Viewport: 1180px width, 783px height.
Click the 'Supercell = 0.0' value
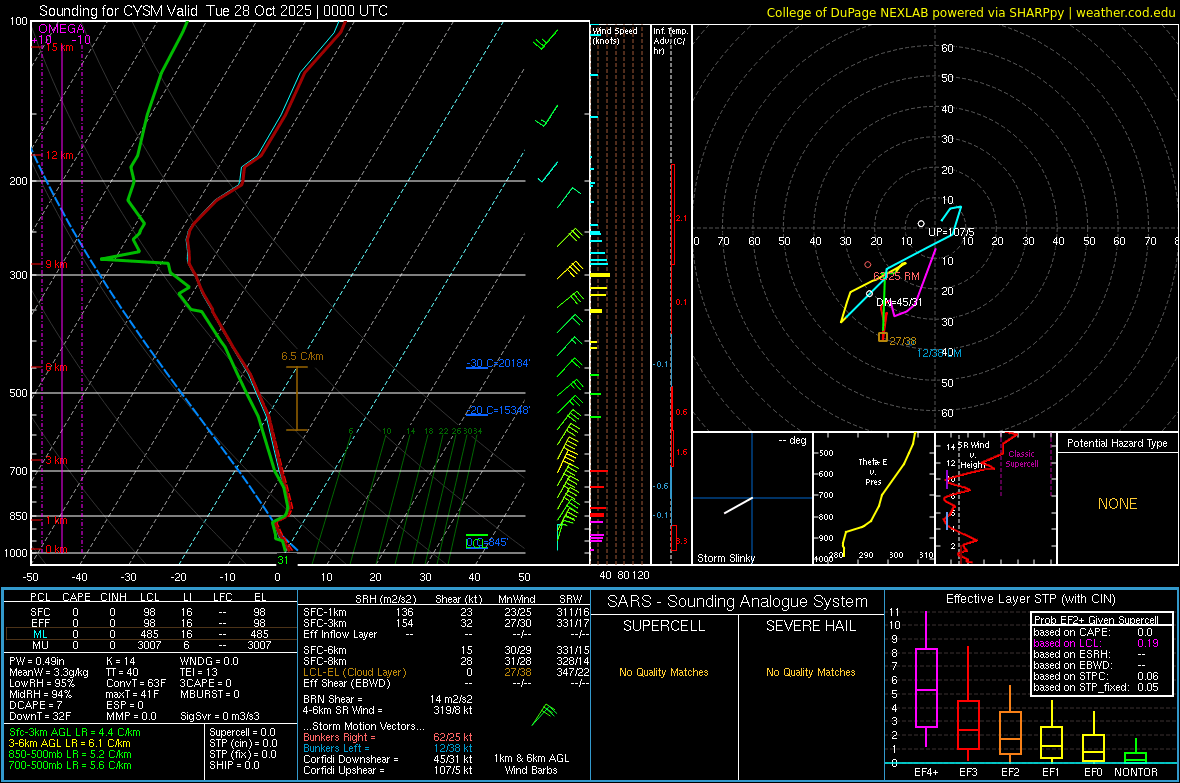coord(242,732)
